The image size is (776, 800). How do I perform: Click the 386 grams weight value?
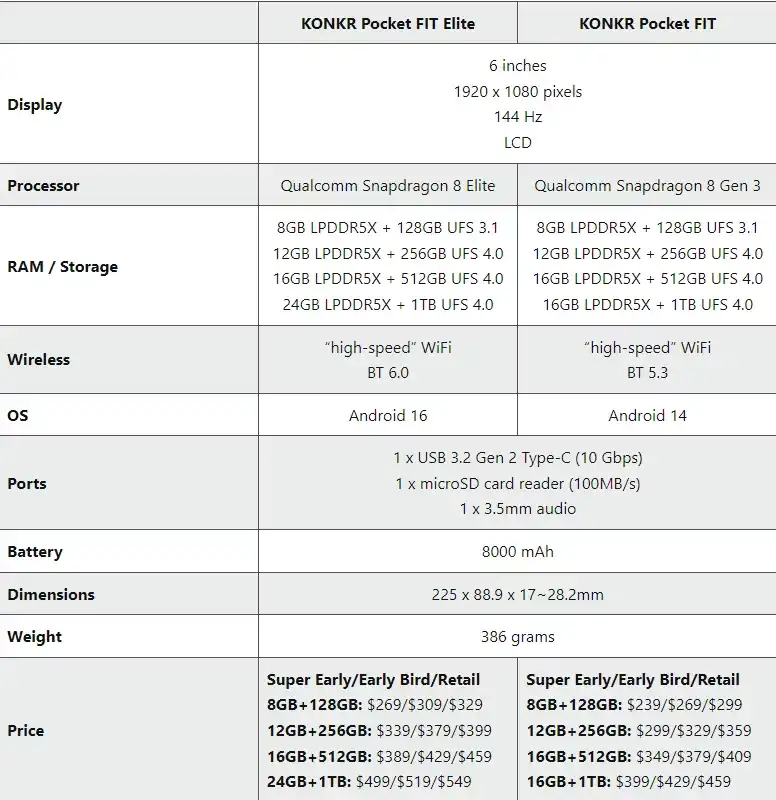point(517,636)
